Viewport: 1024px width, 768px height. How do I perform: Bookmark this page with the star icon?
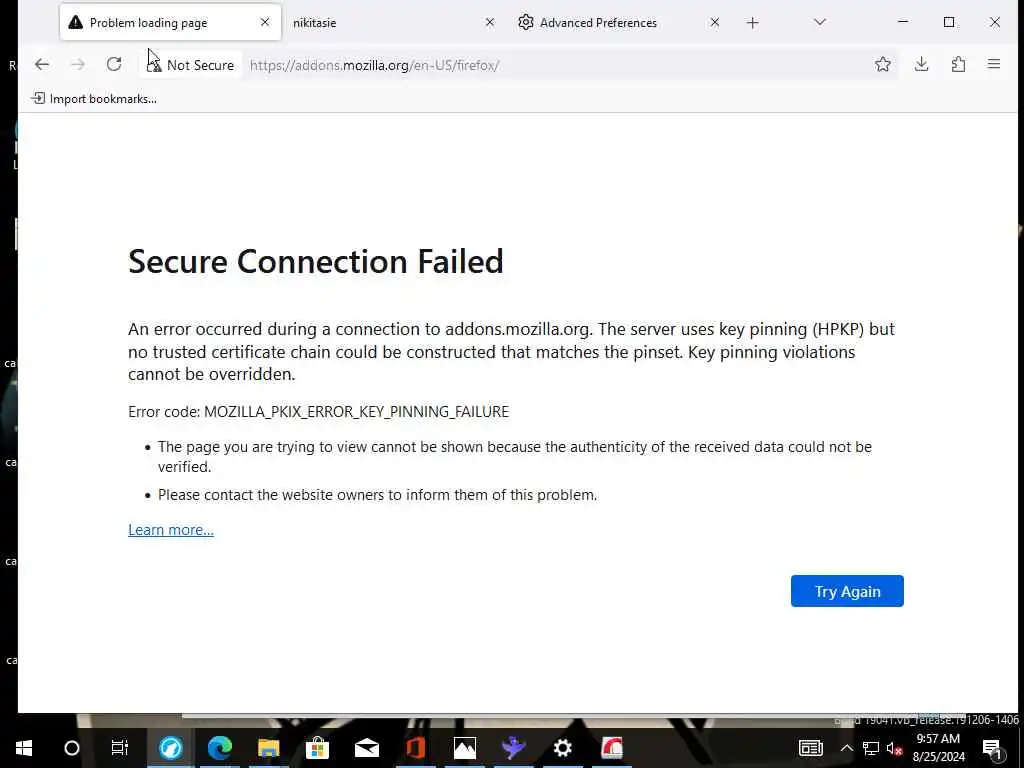(882, 65)
